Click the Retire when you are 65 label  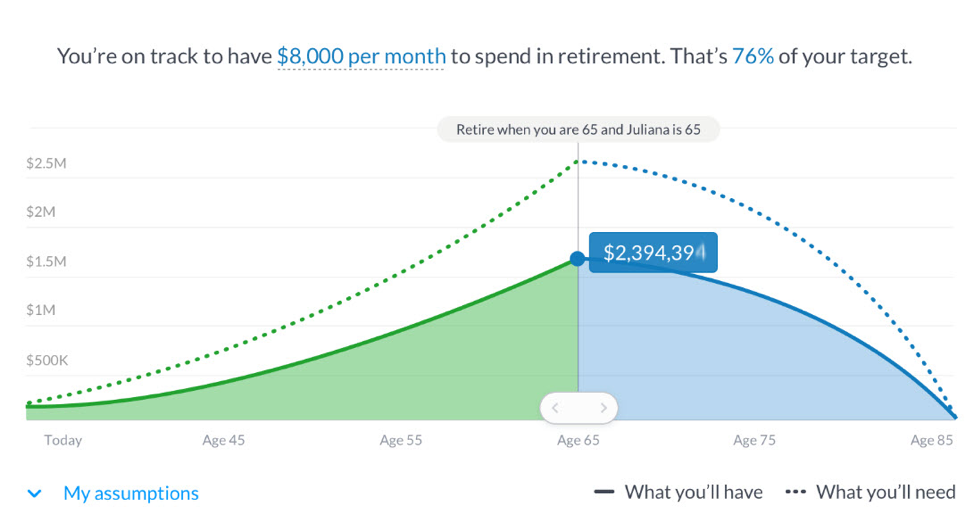(578, 130)
